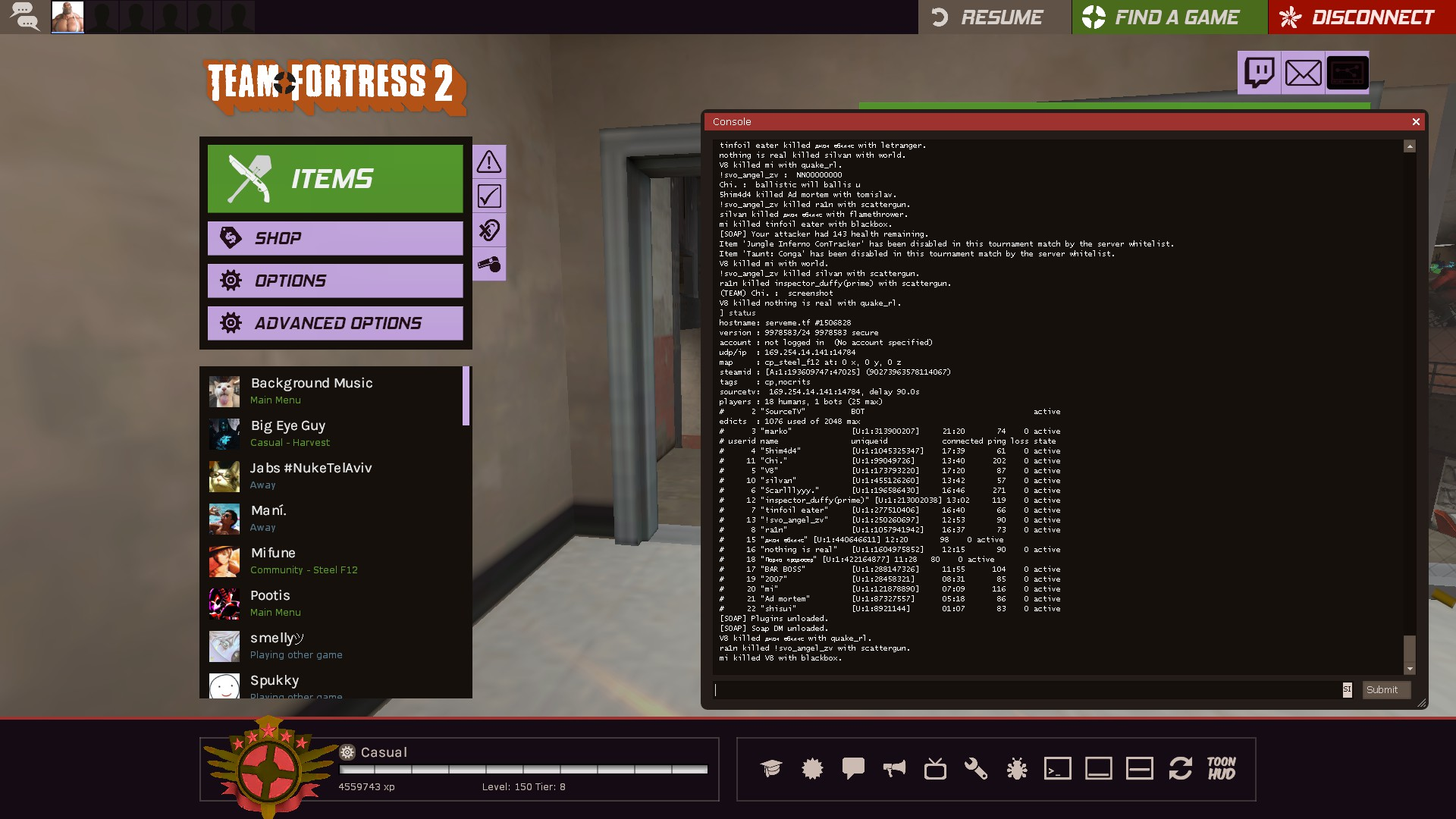The image size is (1456, 819).
Task: Click the bug report icon
Action: coord(1017,769)
